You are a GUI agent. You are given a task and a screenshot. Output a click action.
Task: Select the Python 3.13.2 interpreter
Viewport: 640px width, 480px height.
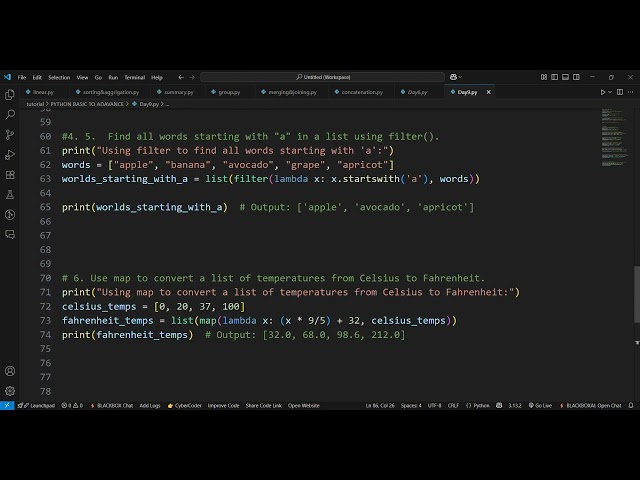(515, 406)
